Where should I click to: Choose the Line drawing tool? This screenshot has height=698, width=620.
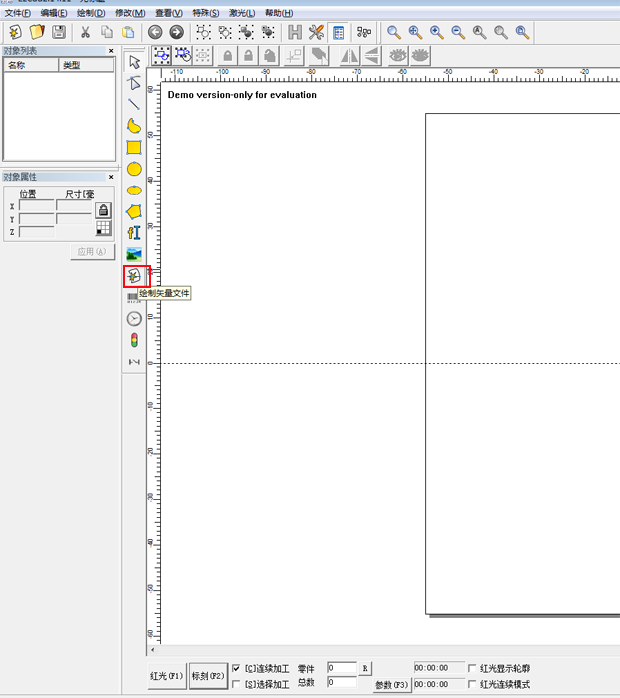[x=134, y=104]
